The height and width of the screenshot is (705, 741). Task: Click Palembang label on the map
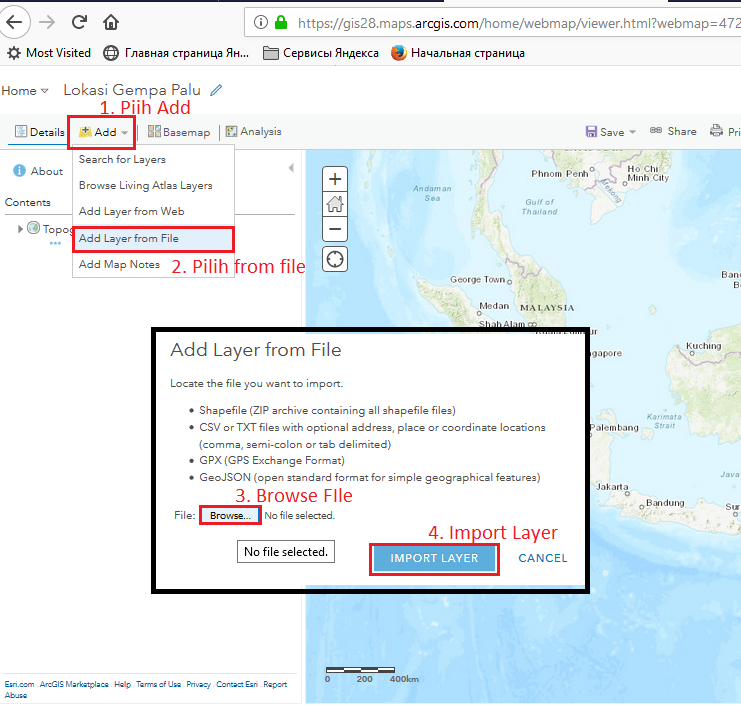pos(614,428)
